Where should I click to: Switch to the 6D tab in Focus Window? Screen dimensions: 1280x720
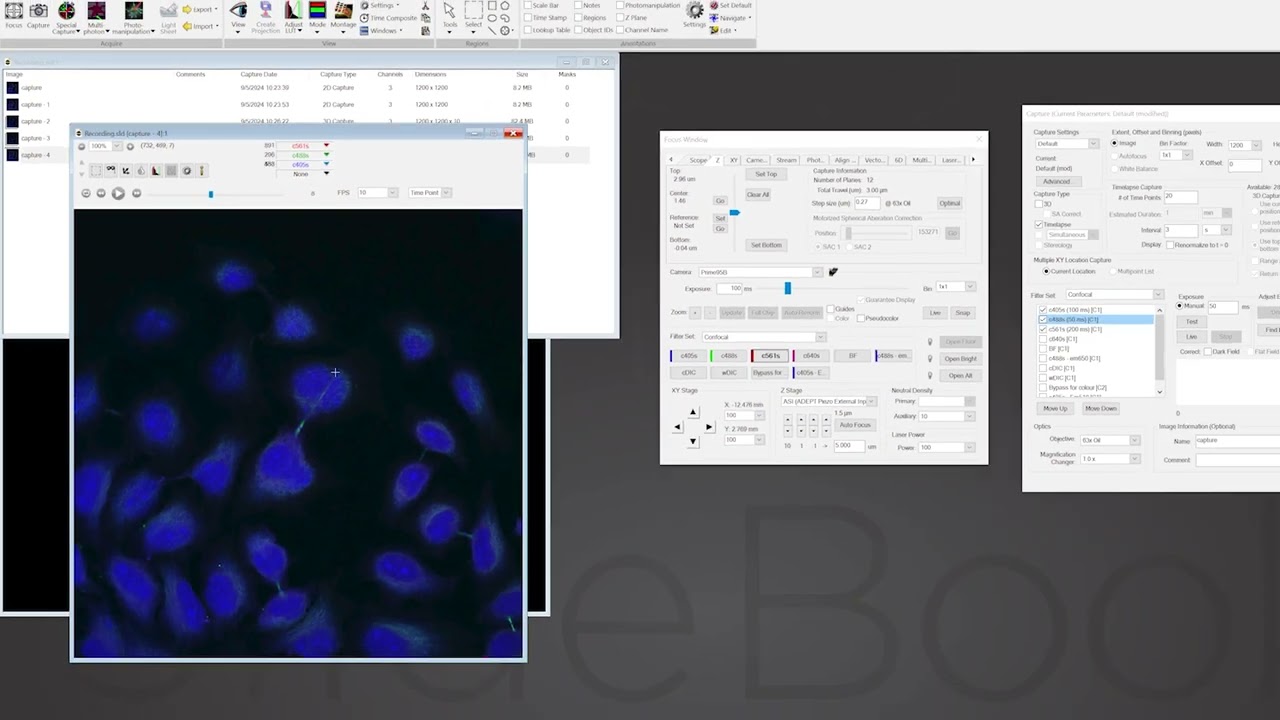click(x=898, y=160)
